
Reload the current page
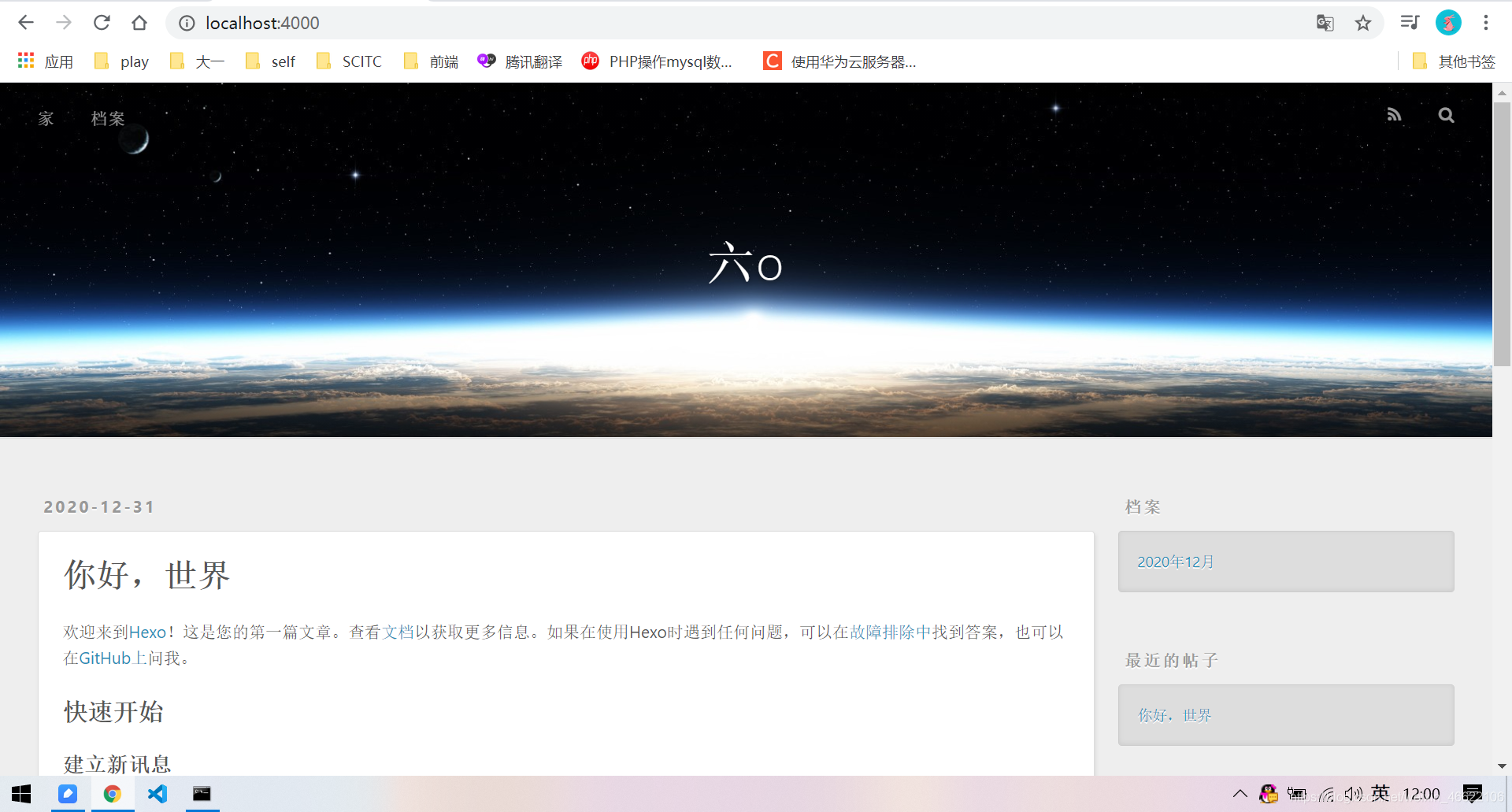pos(102,23)
